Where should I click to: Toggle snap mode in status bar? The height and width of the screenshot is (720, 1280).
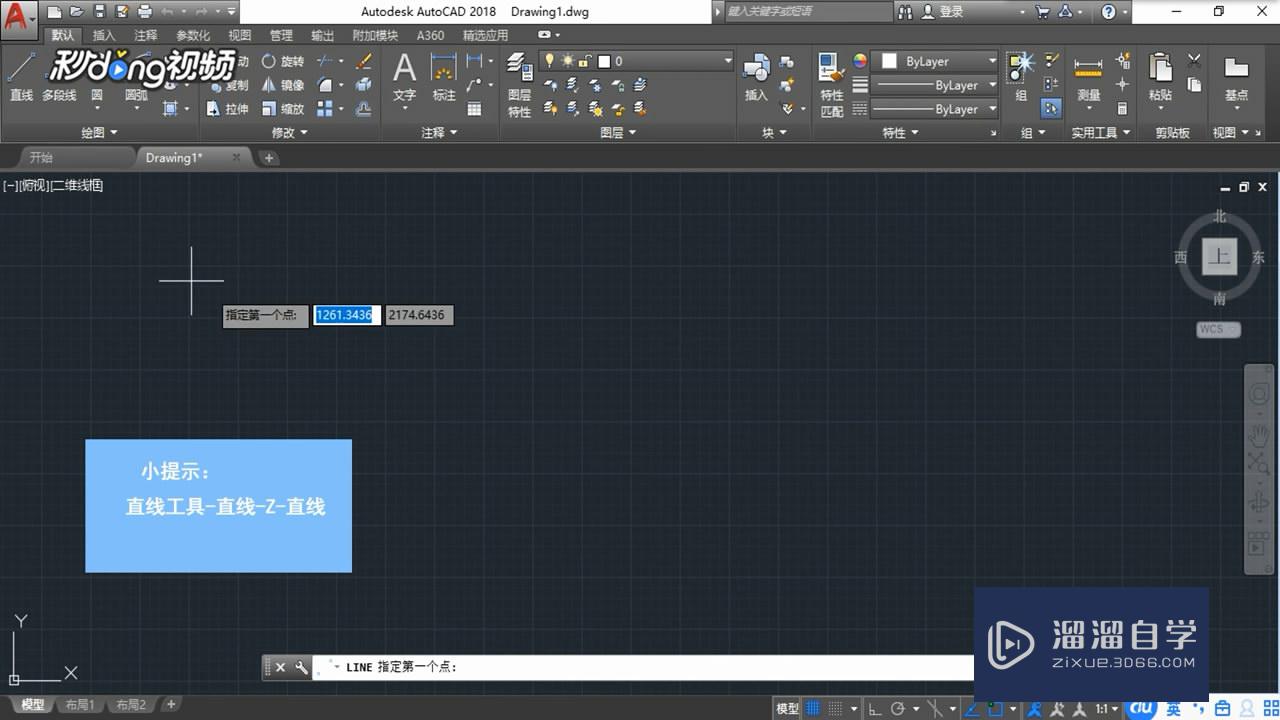coord(837,708)
